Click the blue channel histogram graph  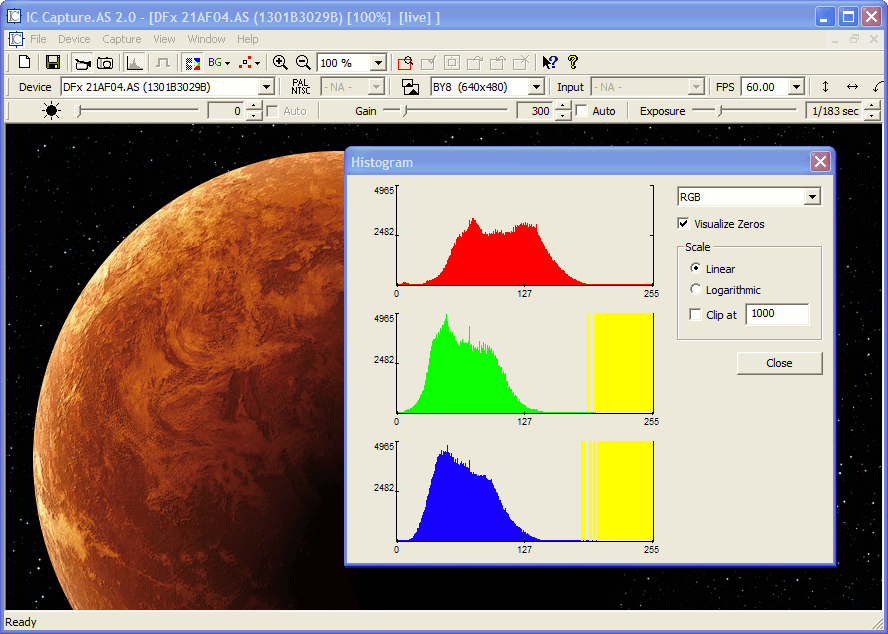pos(525,491)
